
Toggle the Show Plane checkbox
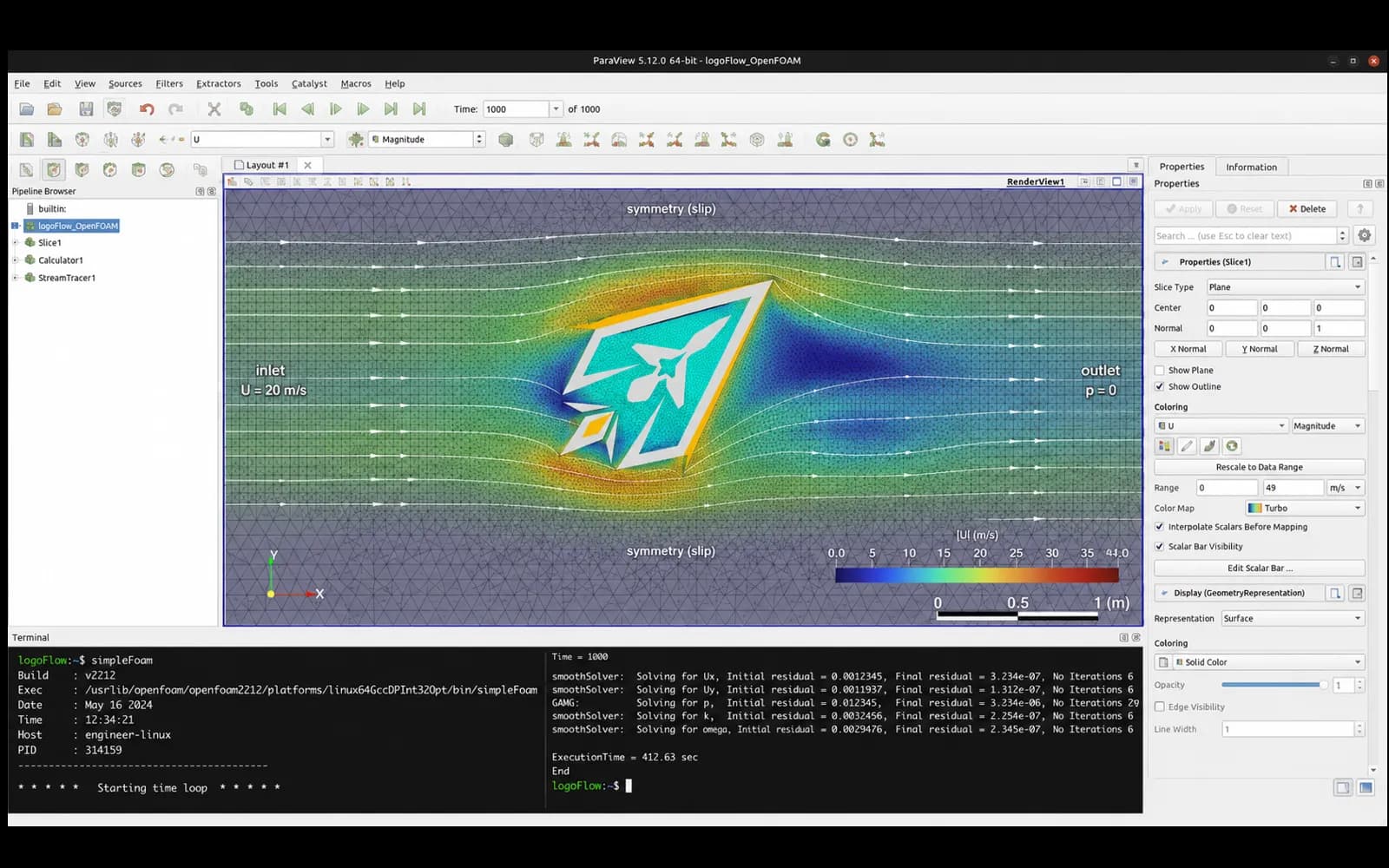pos(1159,371)
